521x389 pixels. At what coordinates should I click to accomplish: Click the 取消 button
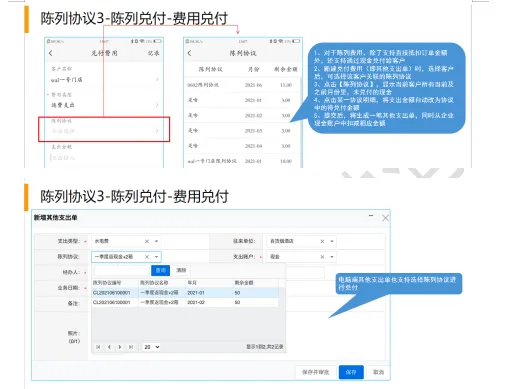pos(378,372)
